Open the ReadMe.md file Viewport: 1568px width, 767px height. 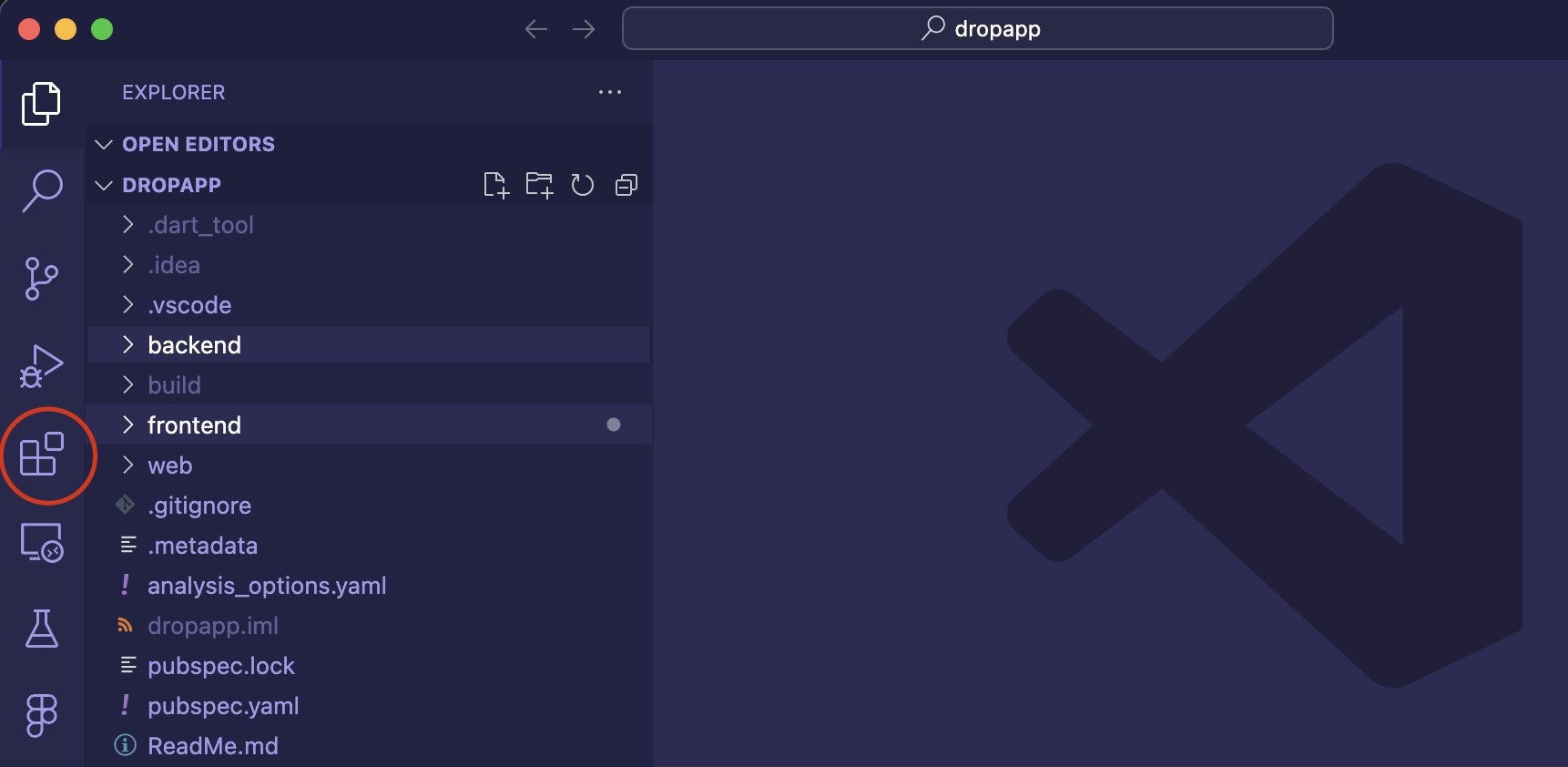(x=213, y=746)
